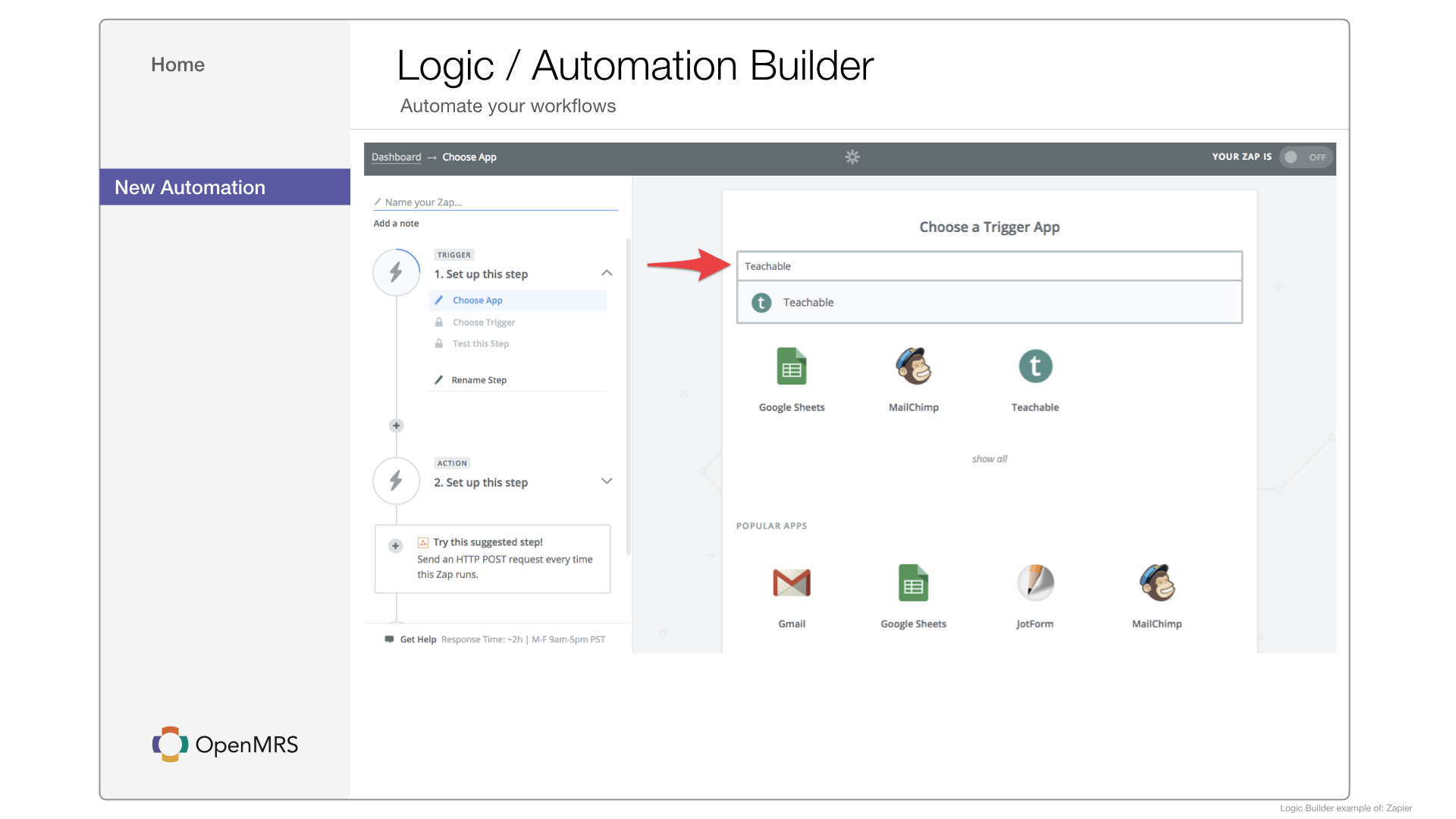The height and width of the screenshot is (819, 1456).
Task: Choose Gmail from popular apps
Action: click(792, 597)
